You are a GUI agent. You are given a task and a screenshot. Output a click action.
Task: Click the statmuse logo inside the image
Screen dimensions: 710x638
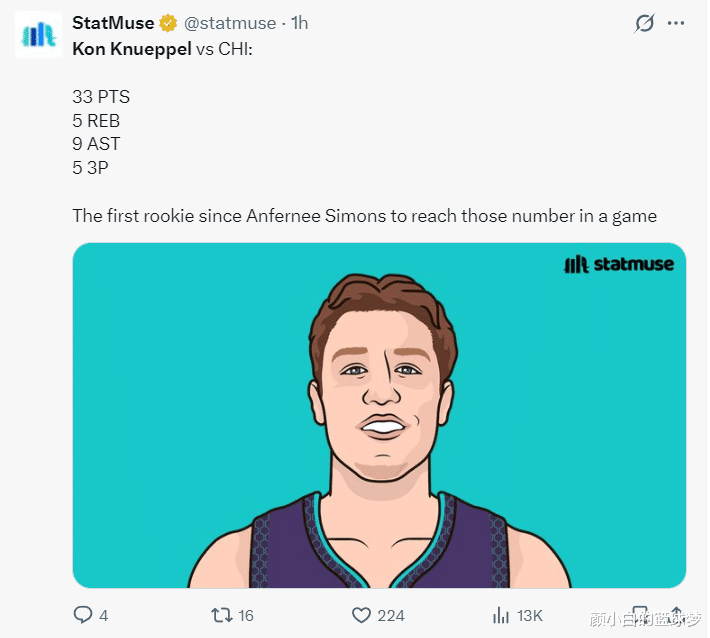point(619,264)
